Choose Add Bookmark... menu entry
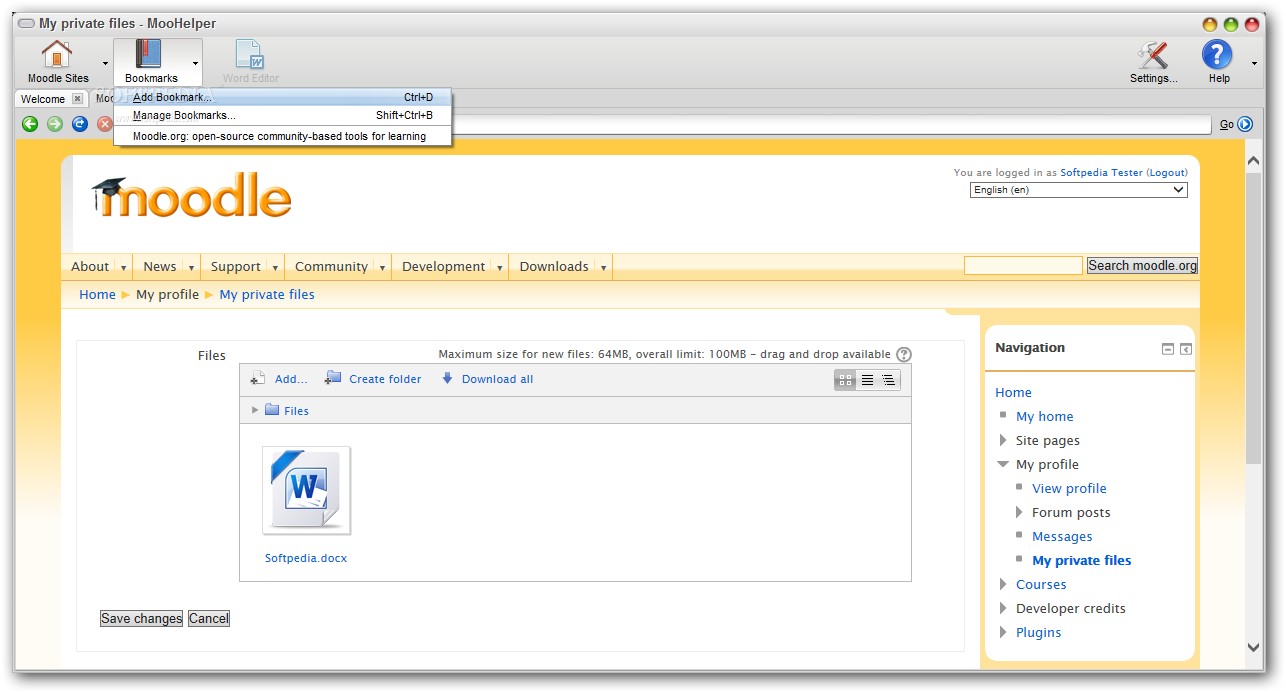This screenshot has width=1286, height=693. [283, 97]
